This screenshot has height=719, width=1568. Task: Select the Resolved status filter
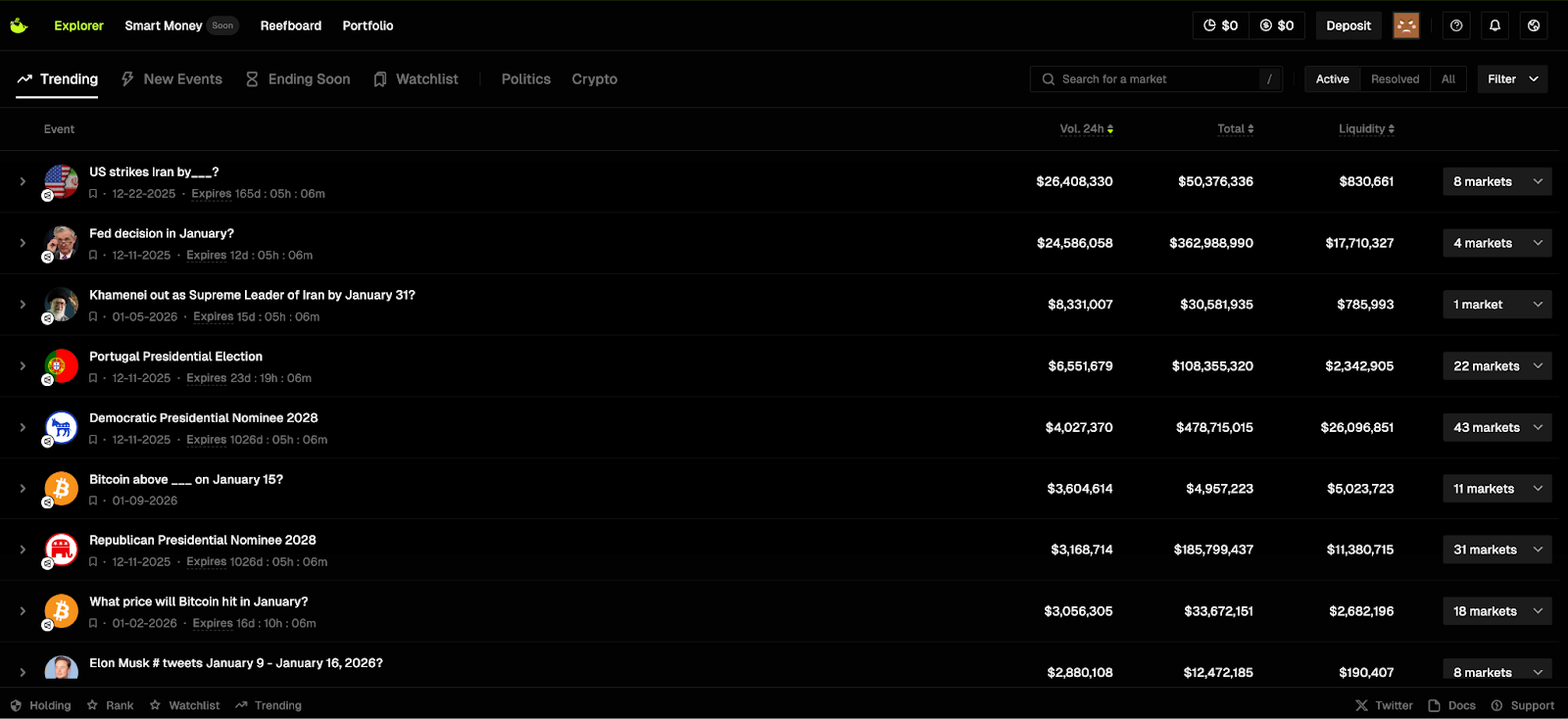1395,79
